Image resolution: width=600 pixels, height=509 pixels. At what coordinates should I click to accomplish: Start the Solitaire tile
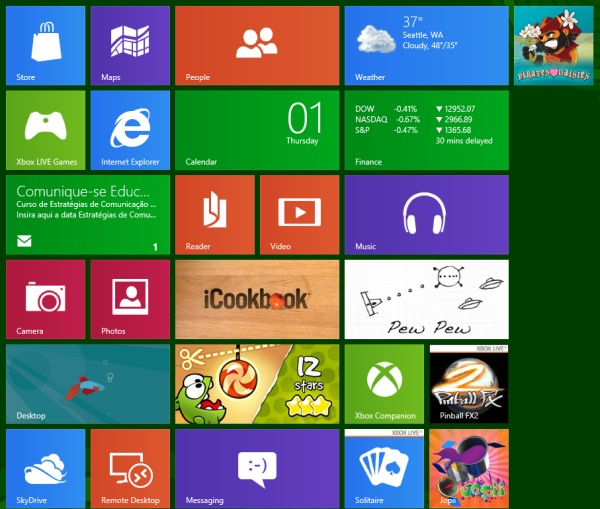pyautogui.click(x=384, y=469)
